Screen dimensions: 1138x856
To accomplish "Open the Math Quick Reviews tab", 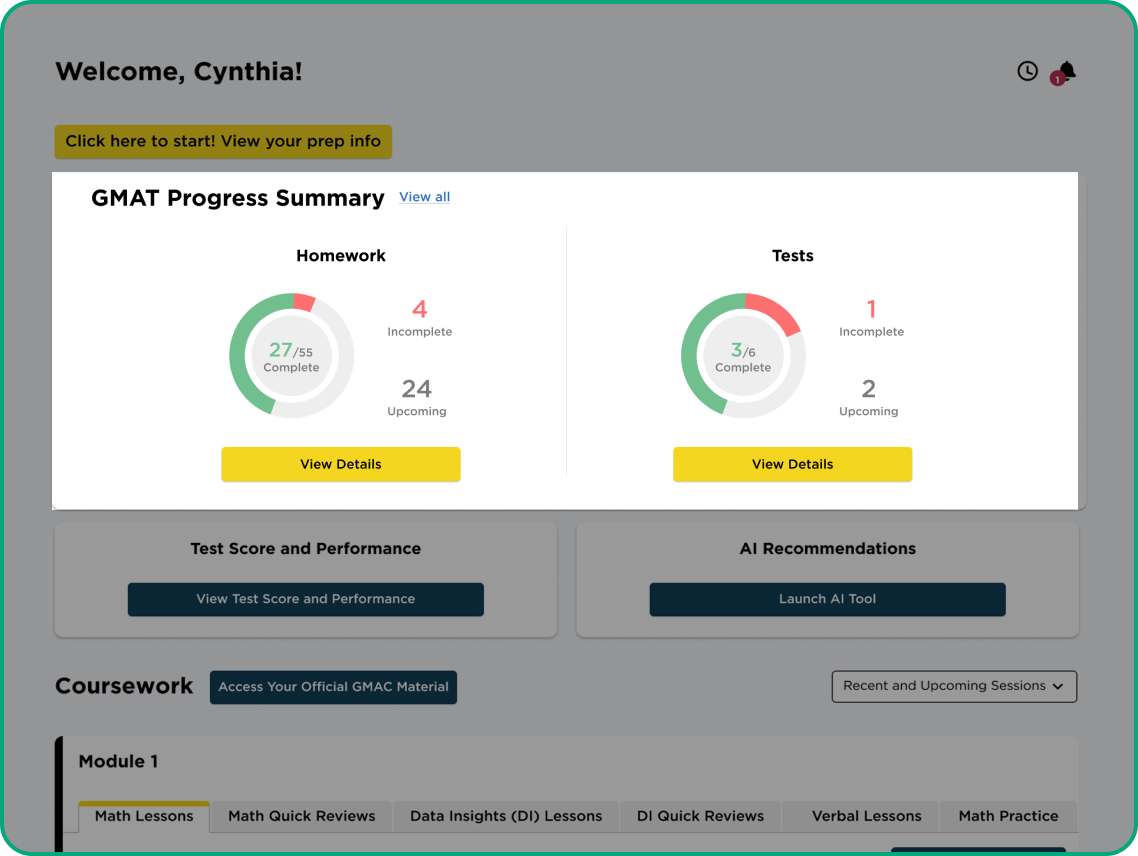I will [x=301, y=816].
